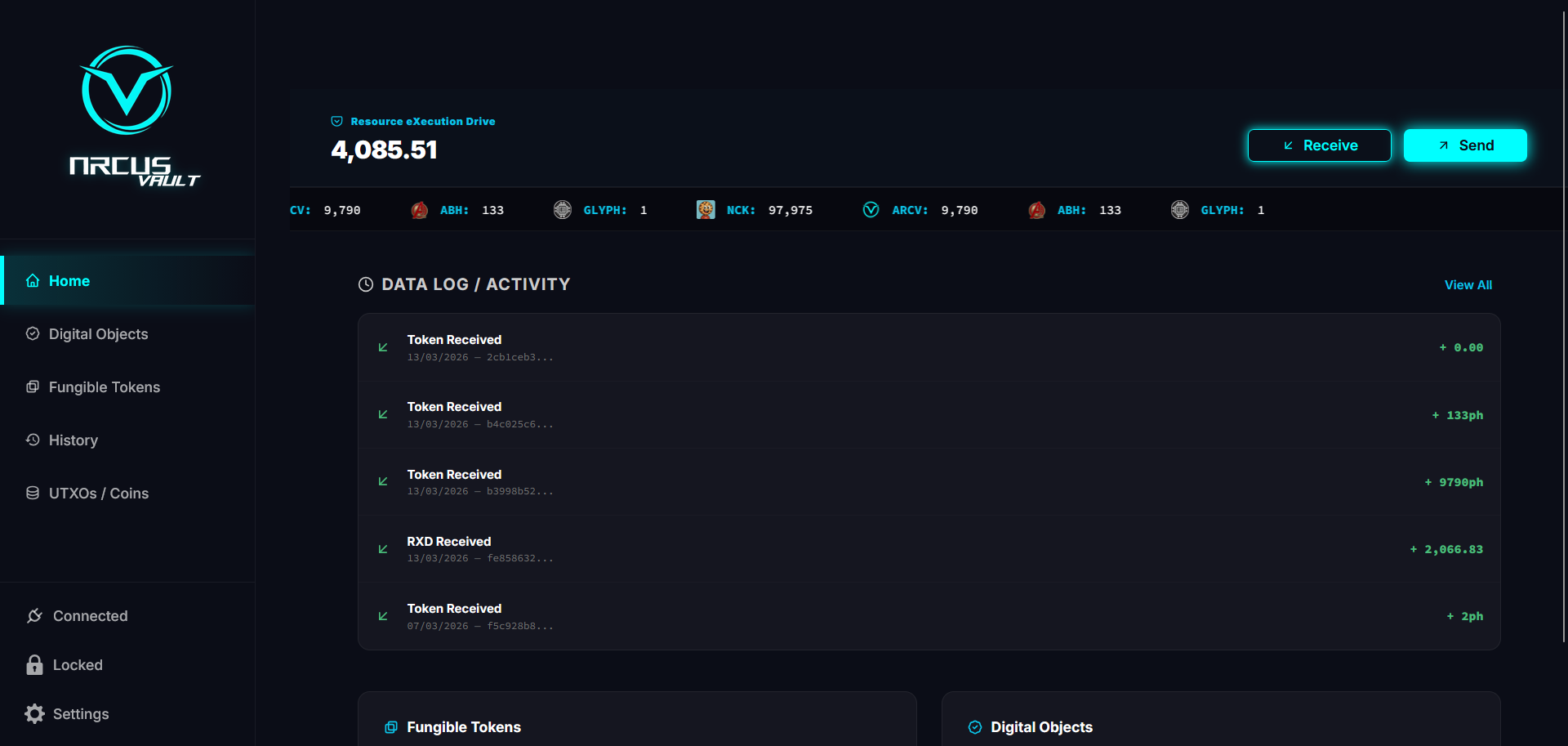
Task: Open the History page
Action: (x=73, y=440)
